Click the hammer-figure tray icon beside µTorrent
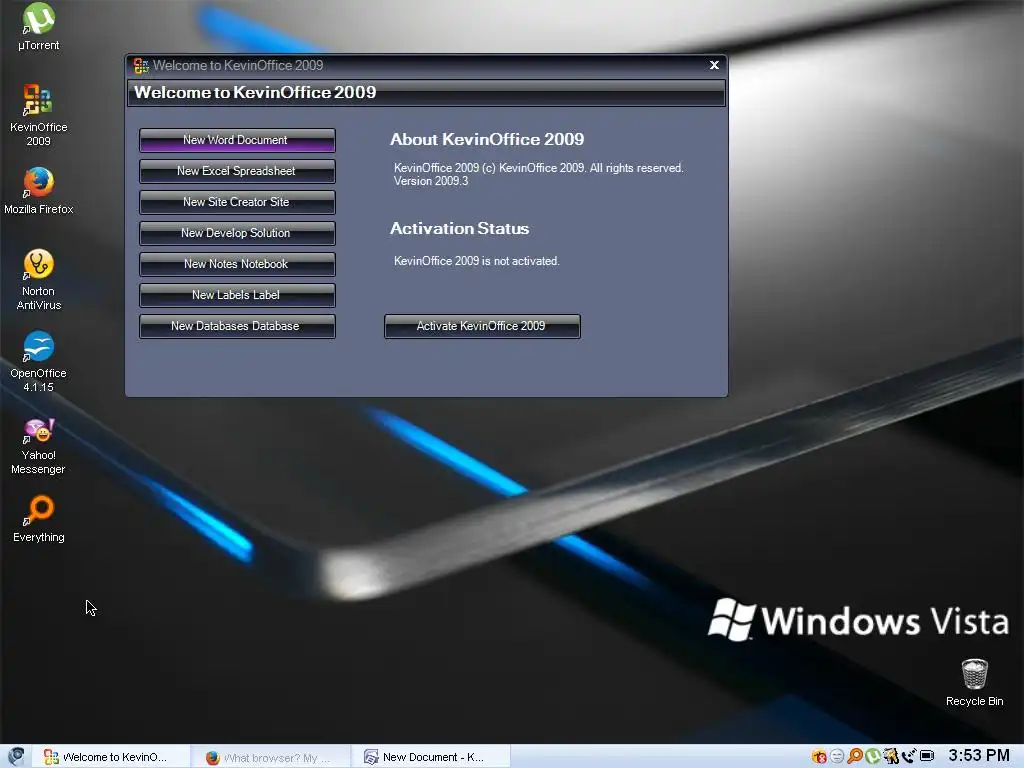Viewport: 1024px width, 768px height. tap(891, 756)
